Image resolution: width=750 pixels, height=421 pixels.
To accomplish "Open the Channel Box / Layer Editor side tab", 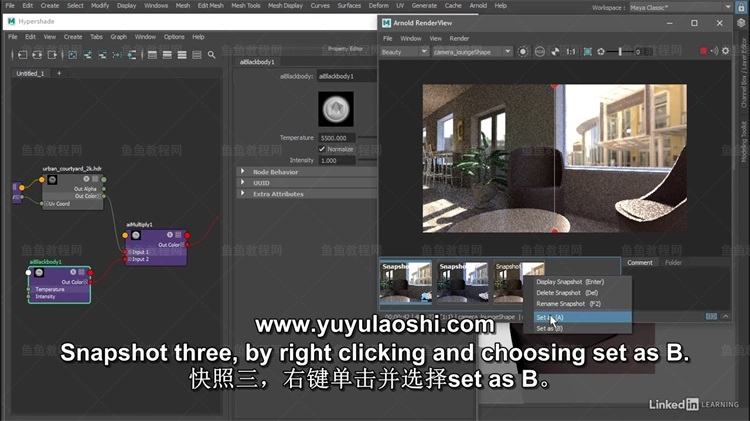I will point(744,72).
